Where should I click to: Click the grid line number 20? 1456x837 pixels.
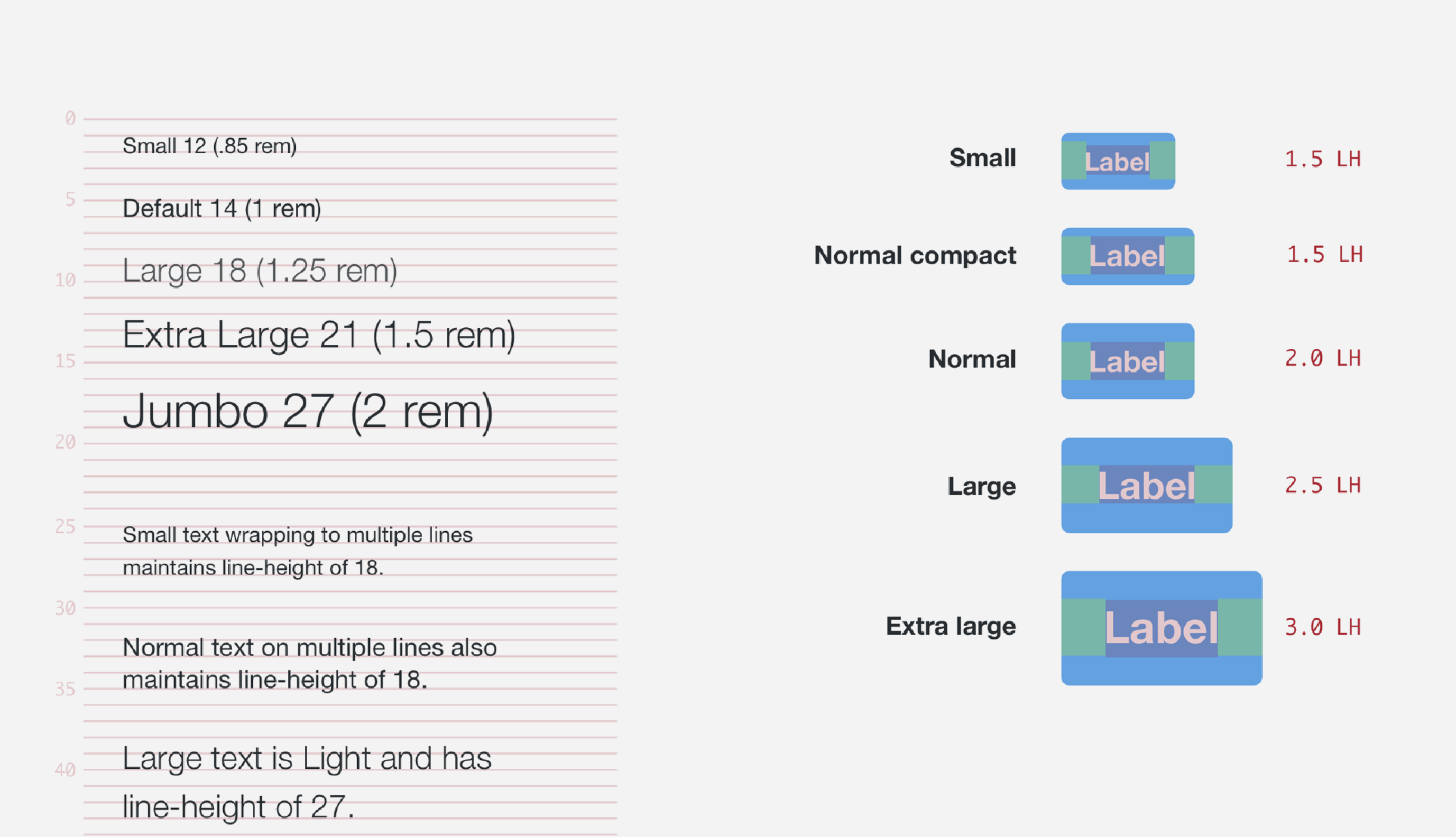coord(65,442)
